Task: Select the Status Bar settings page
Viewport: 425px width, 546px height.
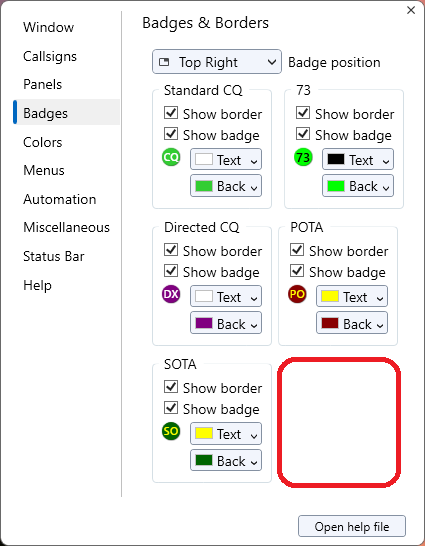Action: [54, 256]
